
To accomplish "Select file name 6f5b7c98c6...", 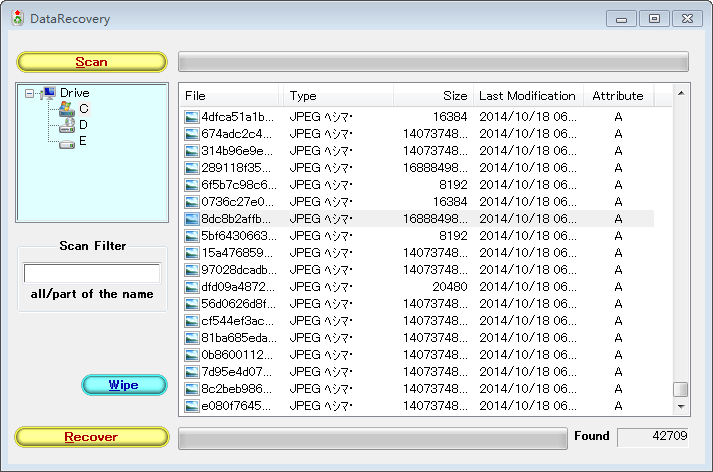I will coord(239,185).
